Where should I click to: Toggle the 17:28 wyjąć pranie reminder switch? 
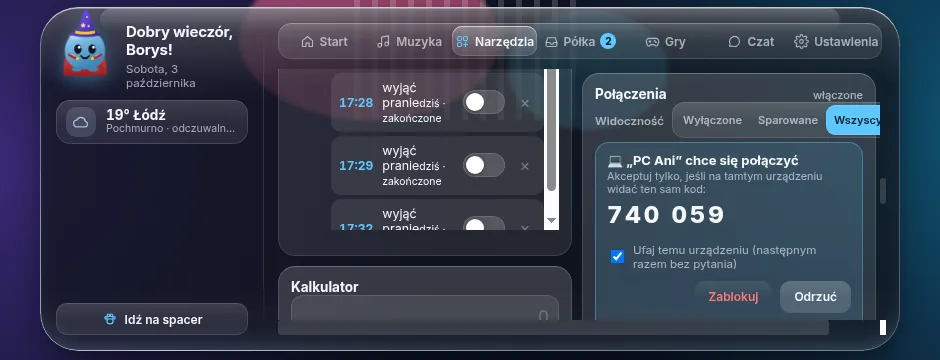click(x=483, y=102)
